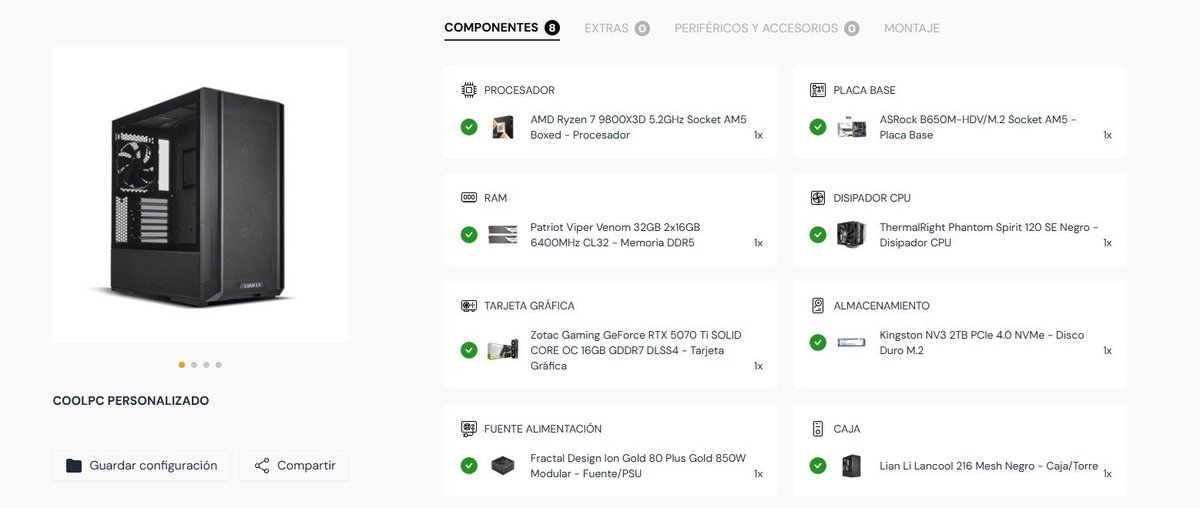Click the Disipador CPU fan category icon
Screen dimensions: 1200x508
(818, 198)
